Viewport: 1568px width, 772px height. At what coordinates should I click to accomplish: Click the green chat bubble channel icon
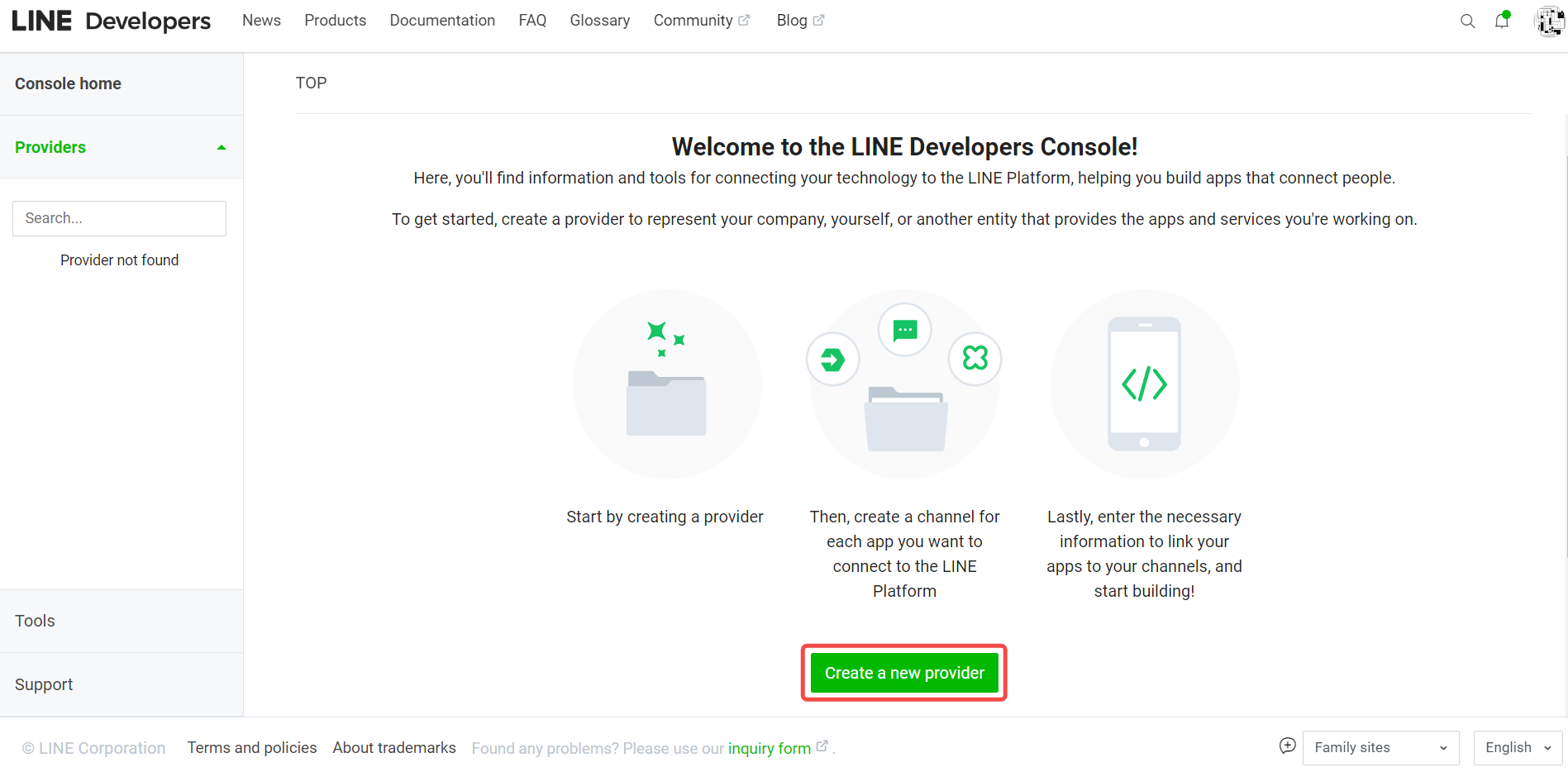click(905, 331)
